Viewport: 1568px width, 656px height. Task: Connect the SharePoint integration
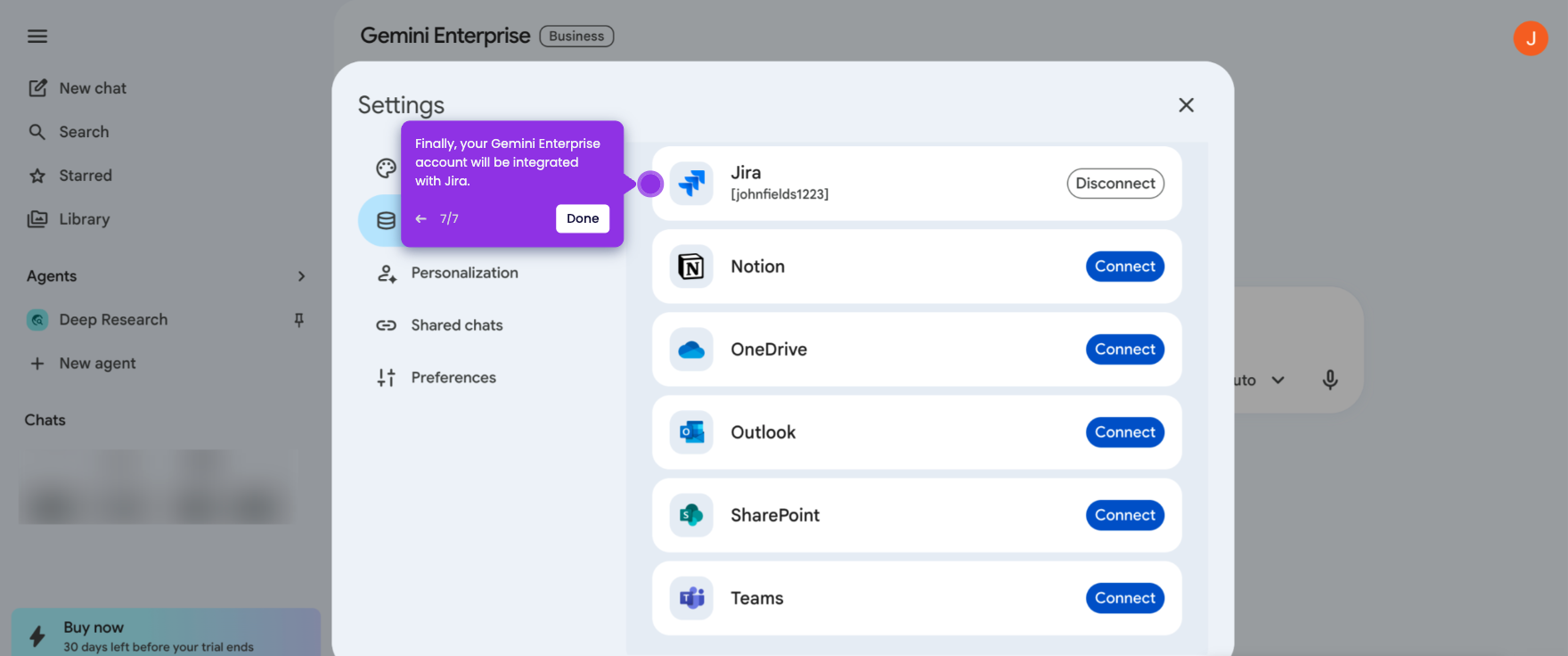coord(1125,515)
